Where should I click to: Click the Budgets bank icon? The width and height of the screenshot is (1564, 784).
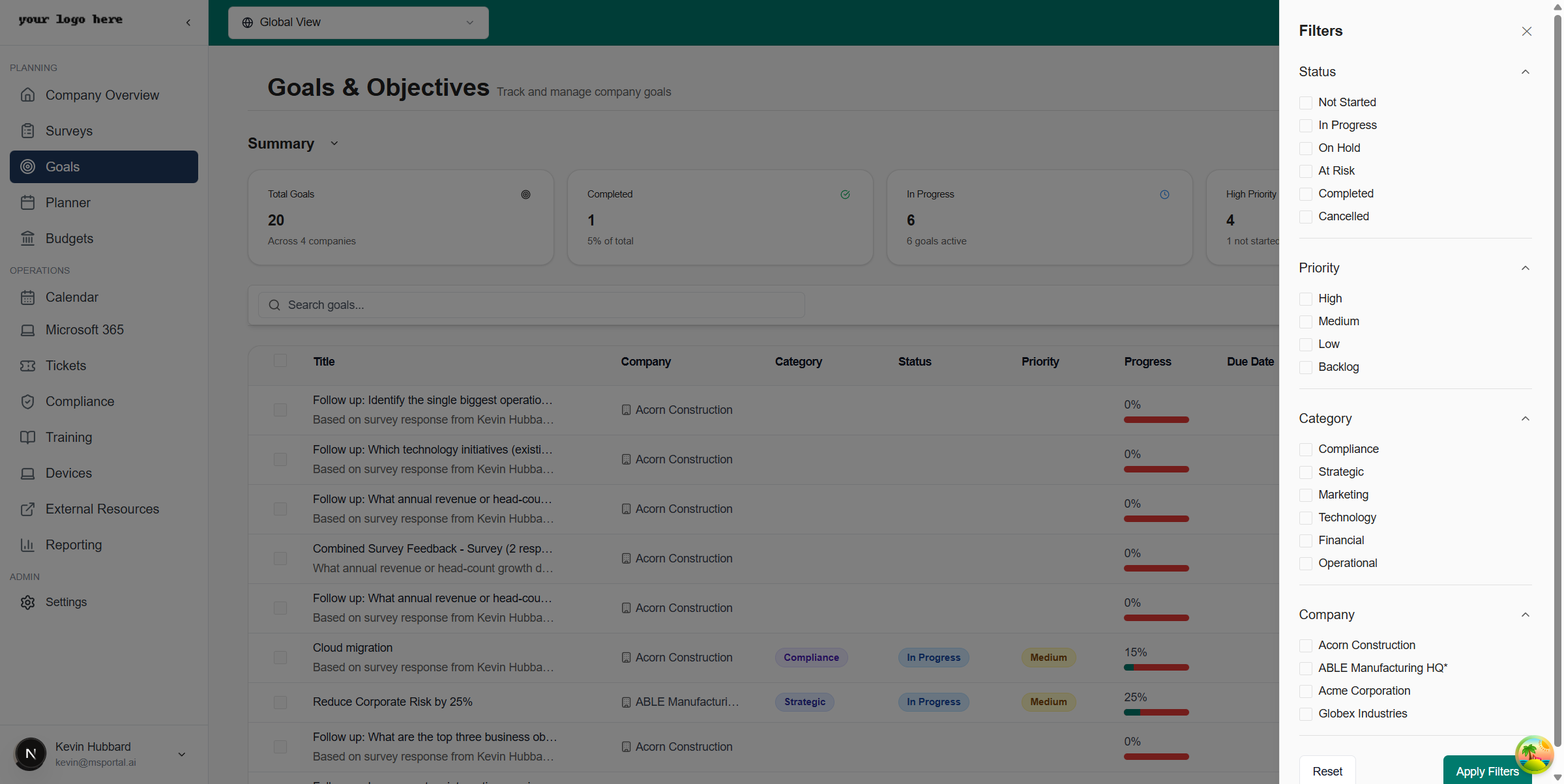coord(27,239)
